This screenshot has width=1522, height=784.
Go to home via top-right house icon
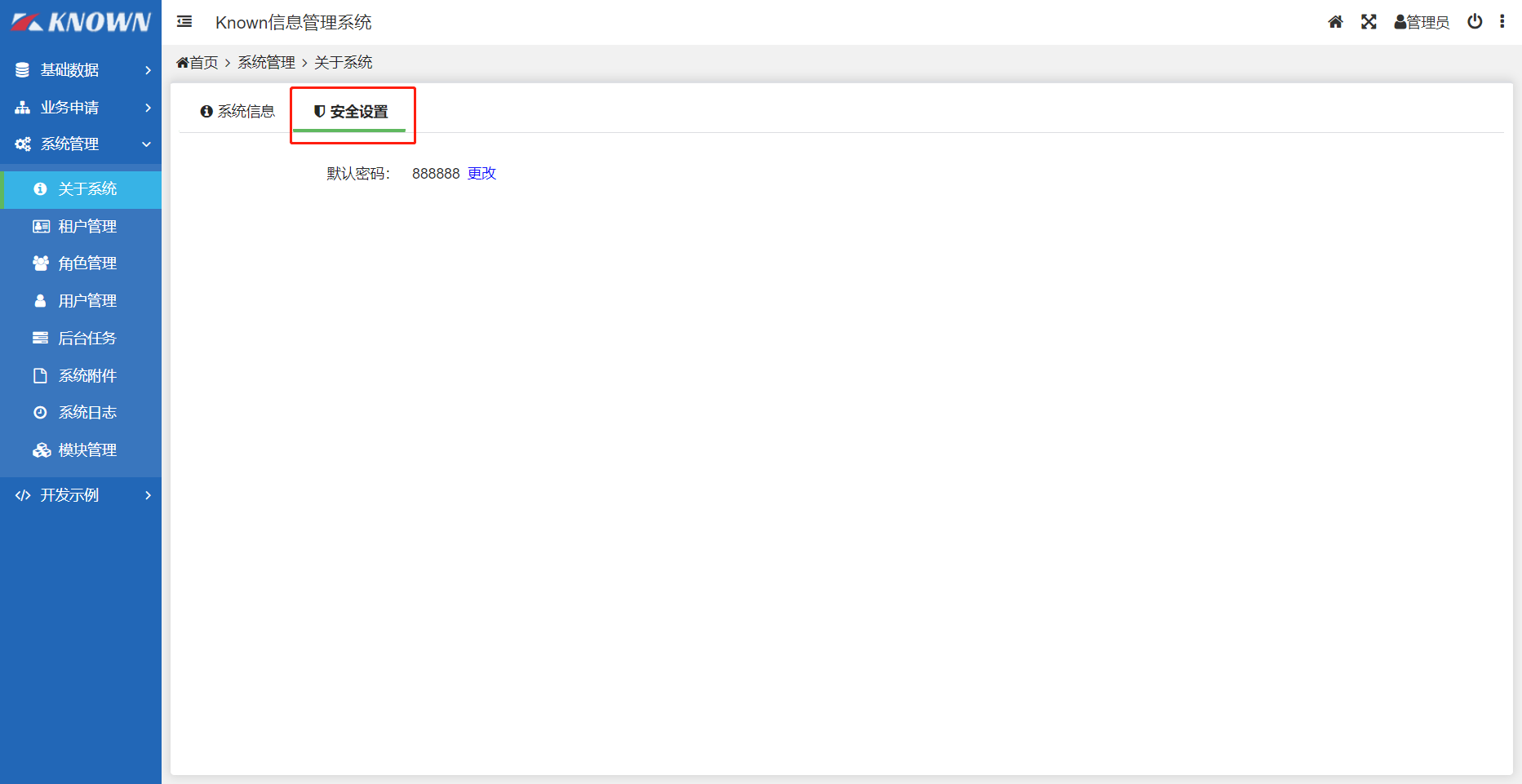coord(1335,22)
